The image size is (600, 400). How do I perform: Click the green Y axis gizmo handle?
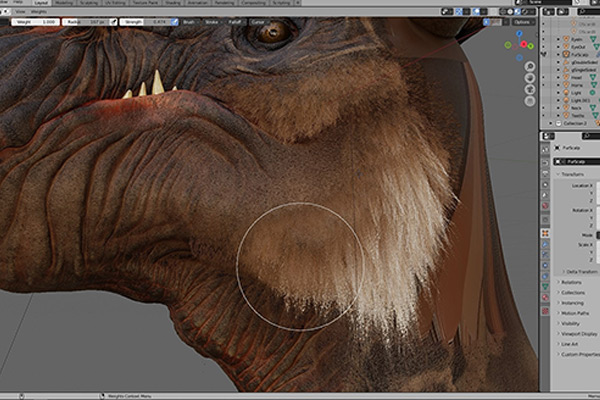point(531,46)
